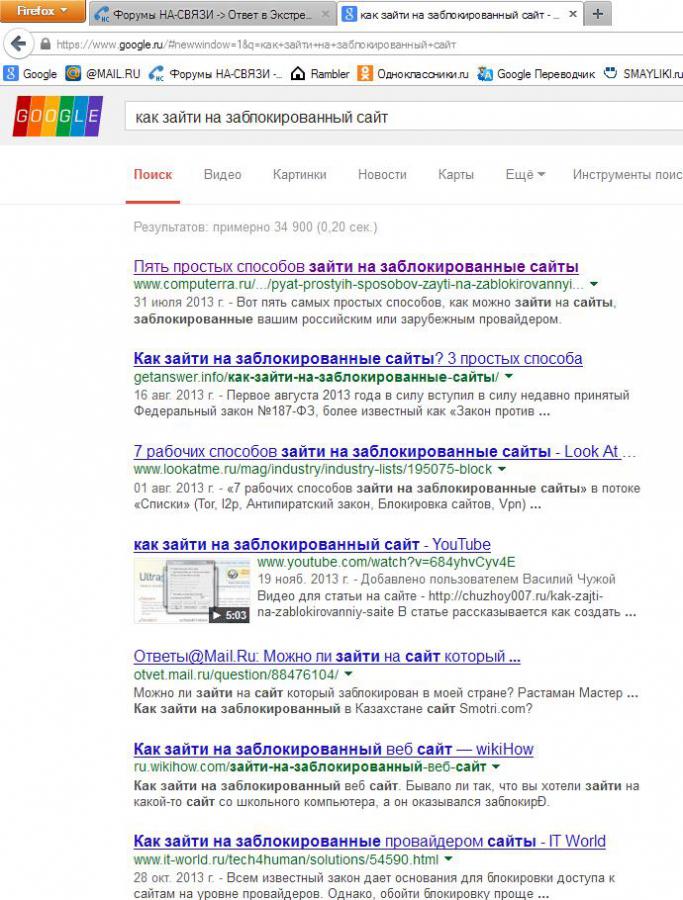Click the browser back arrow
This screenshot has height=900, width=683.
tap(19, 44)
